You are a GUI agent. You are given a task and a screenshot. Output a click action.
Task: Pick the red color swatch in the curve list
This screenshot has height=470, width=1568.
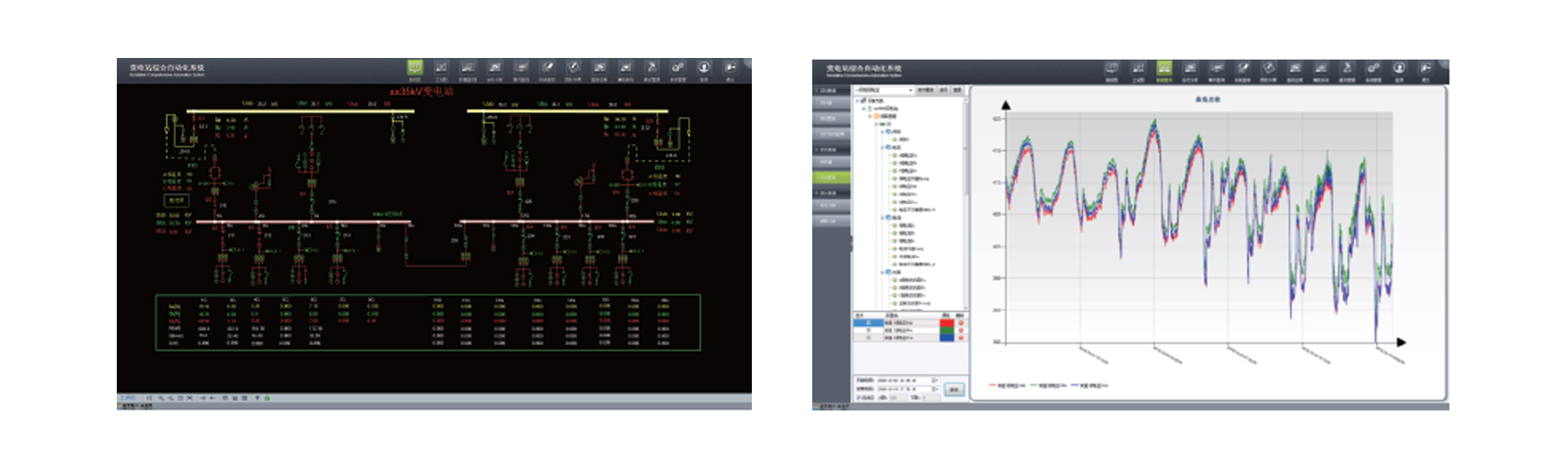946,323
